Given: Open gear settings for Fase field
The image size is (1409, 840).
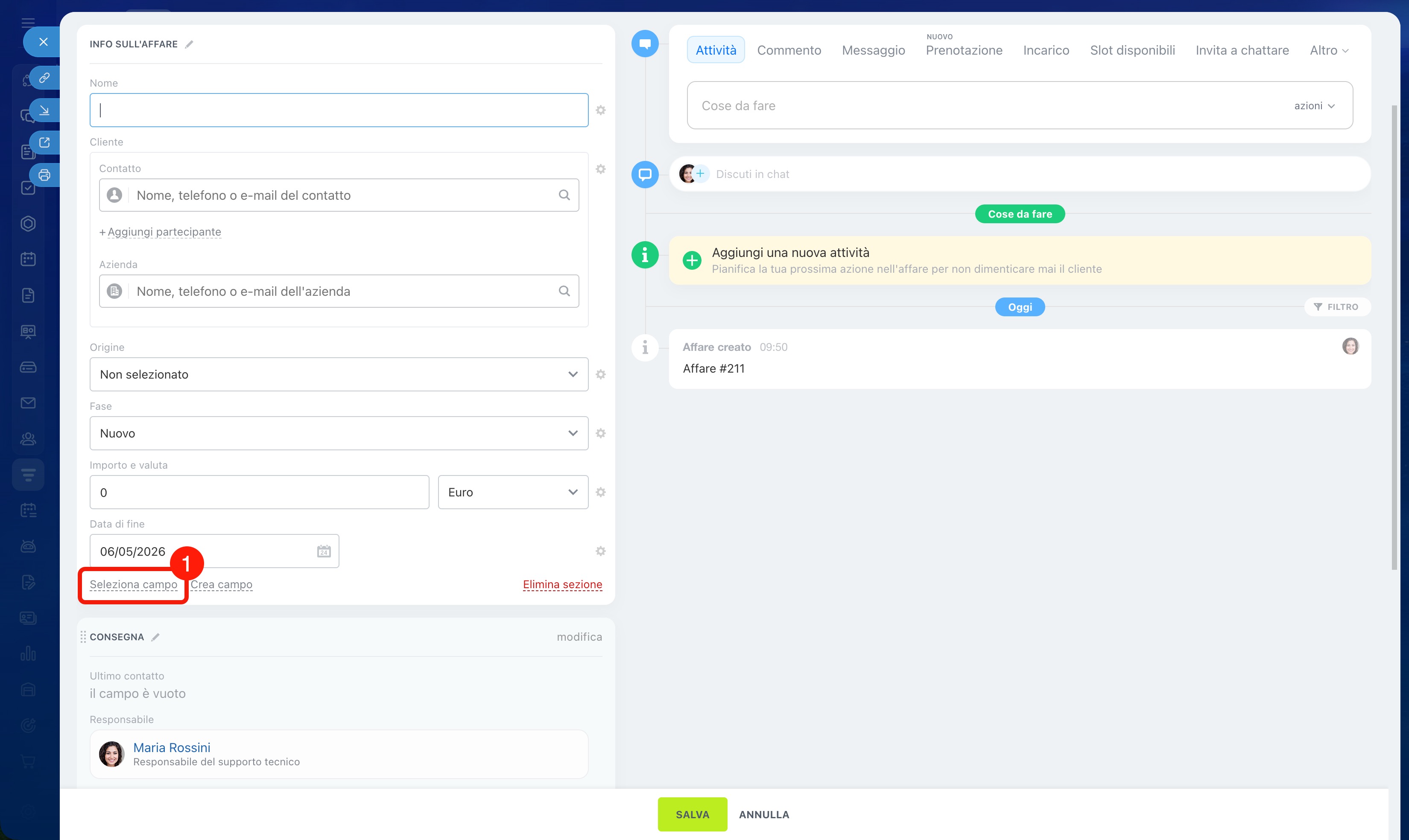Looking at the screenshot, I should pos(601,434).
